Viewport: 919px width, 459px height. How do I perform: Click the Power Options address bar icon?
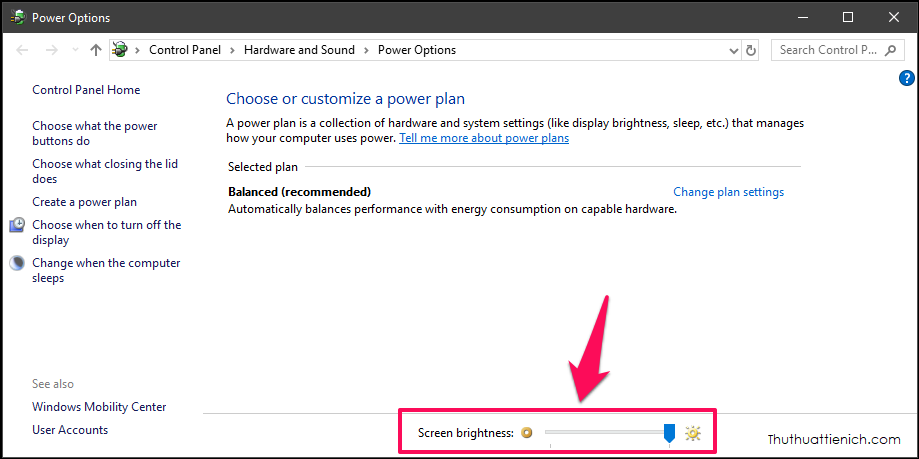121,50
